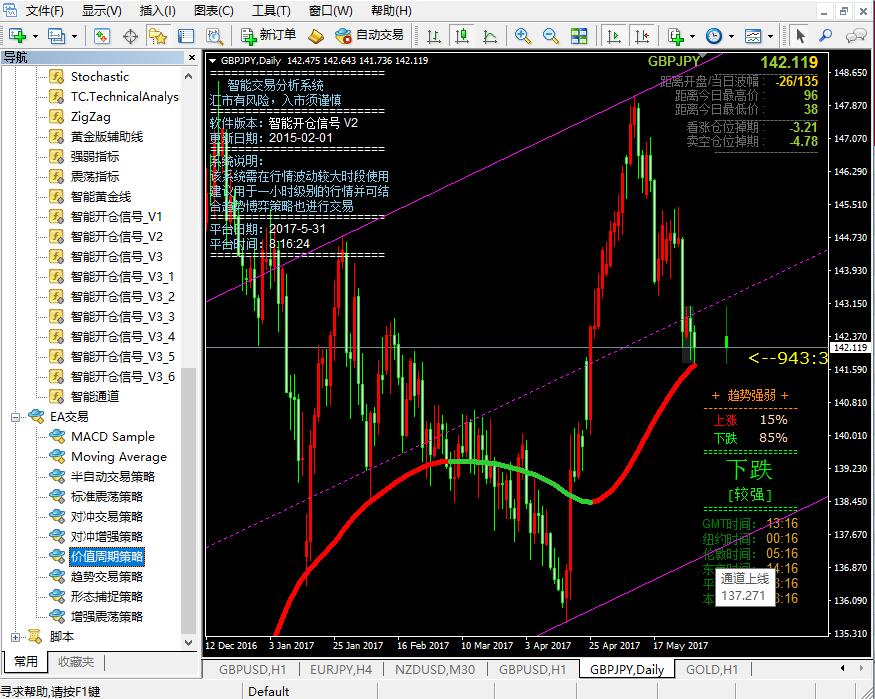Select the crosshair tool in toolbar
875x699 pixels.
point(130,36)
